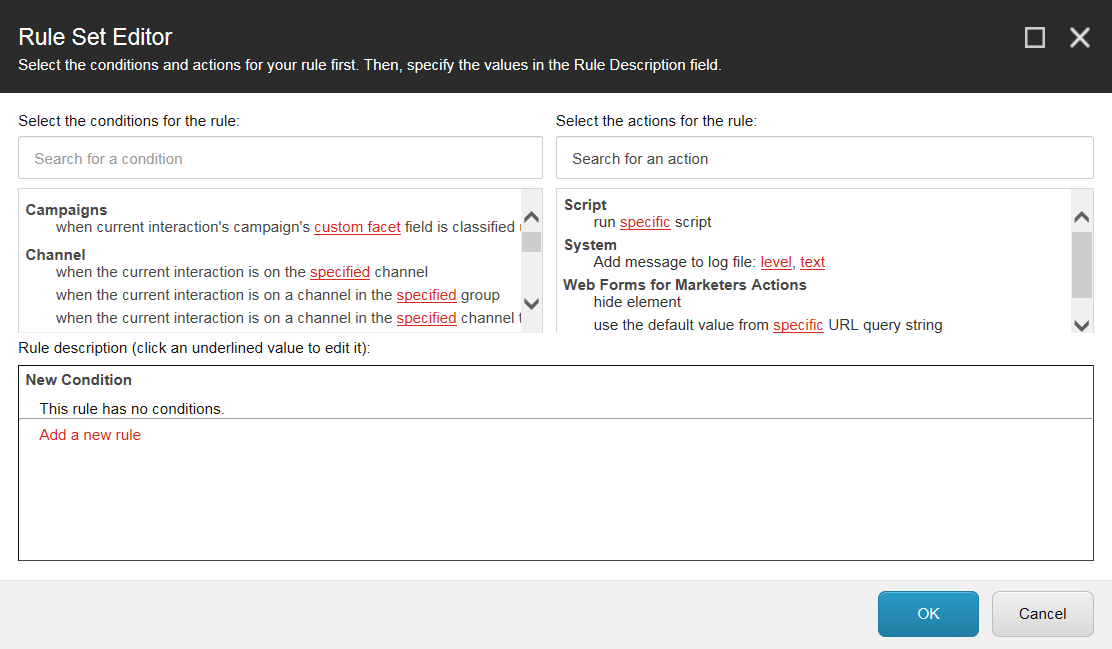Screen dimensions: 1112x649
Task: Cancel the Rule Set Editor
Action: coord(1043,614)
